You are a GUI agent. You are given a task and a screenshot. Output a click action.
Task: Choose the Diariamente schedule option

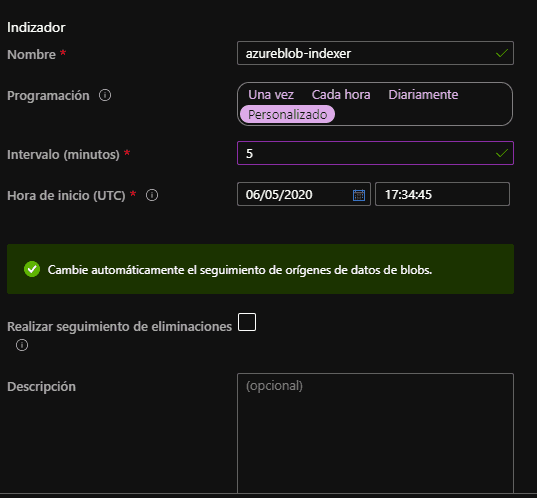click(423, 95)
